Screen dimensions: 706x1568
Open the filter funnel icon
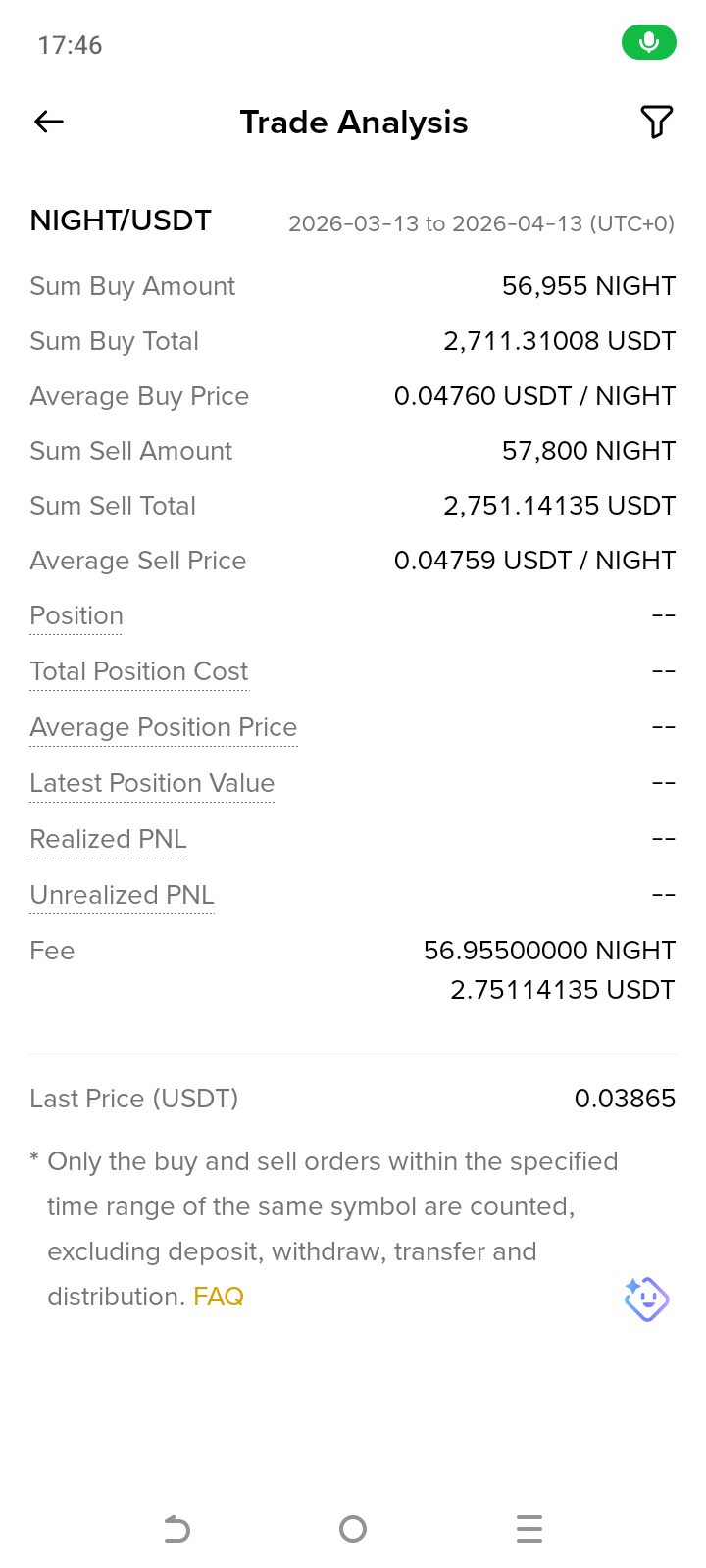[656, 122]
